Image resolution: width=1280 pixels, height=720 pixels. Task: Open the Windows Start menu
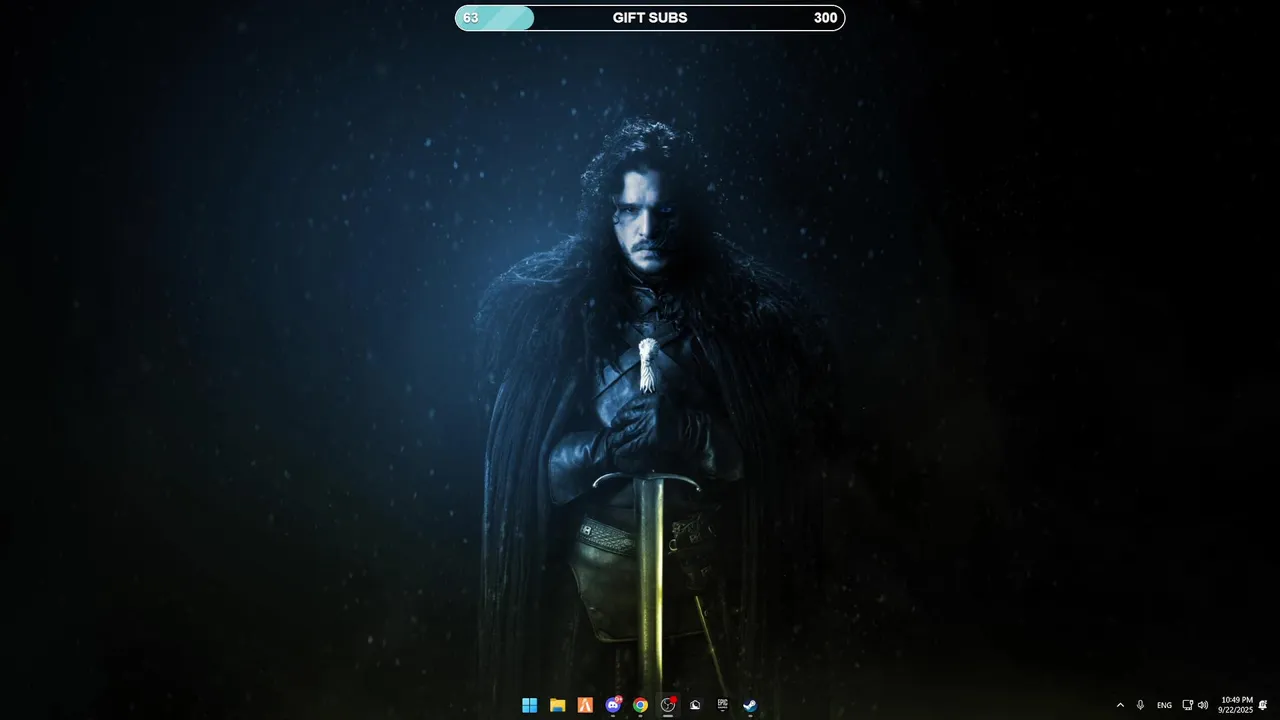point(530,705)
